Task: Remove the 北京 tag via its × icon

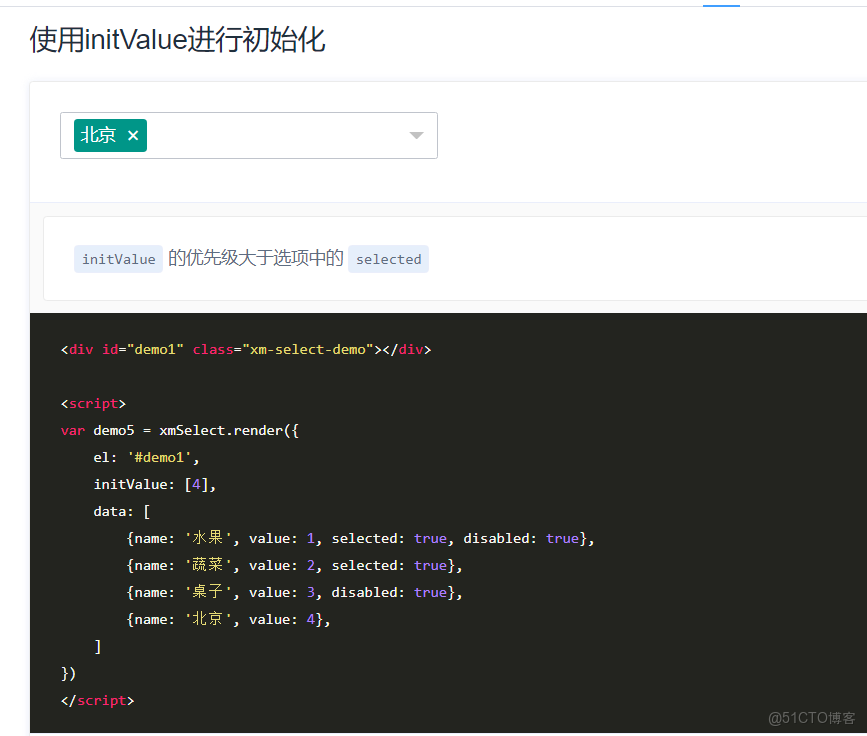Action: [x=133, y=134]
